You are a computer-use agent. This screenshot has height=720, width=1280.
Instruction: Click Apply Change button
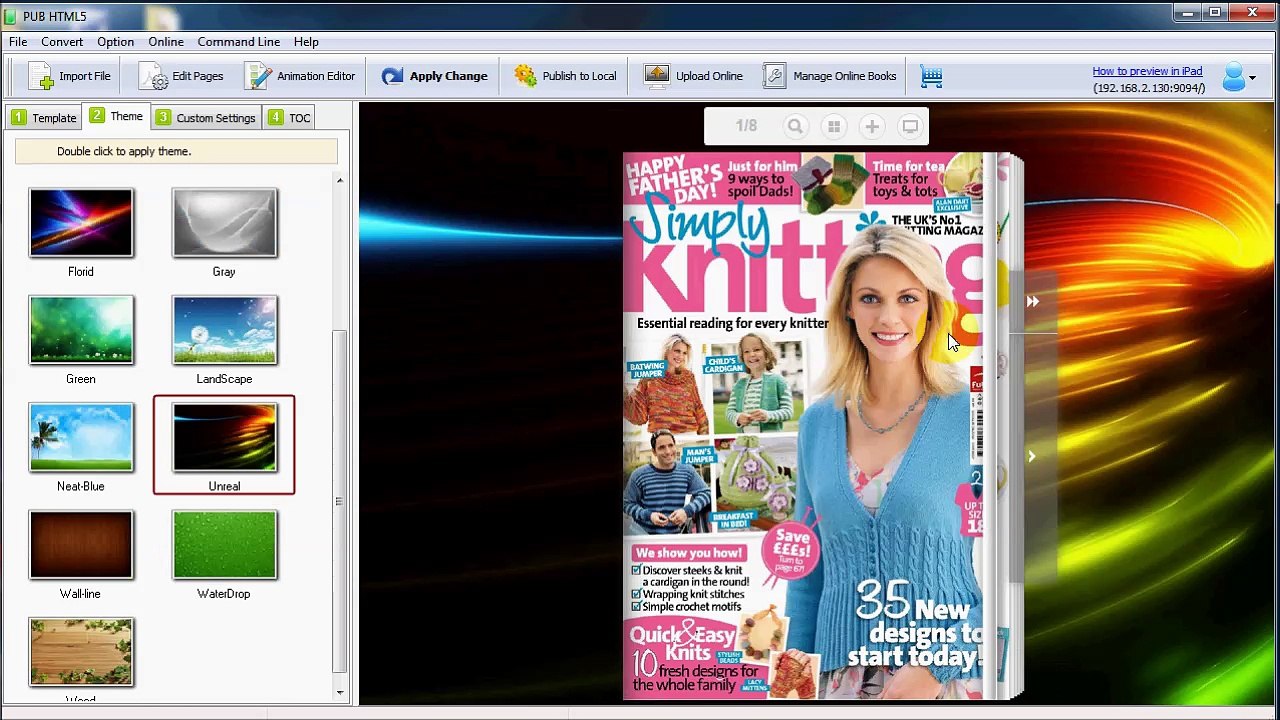pos(434,76)
